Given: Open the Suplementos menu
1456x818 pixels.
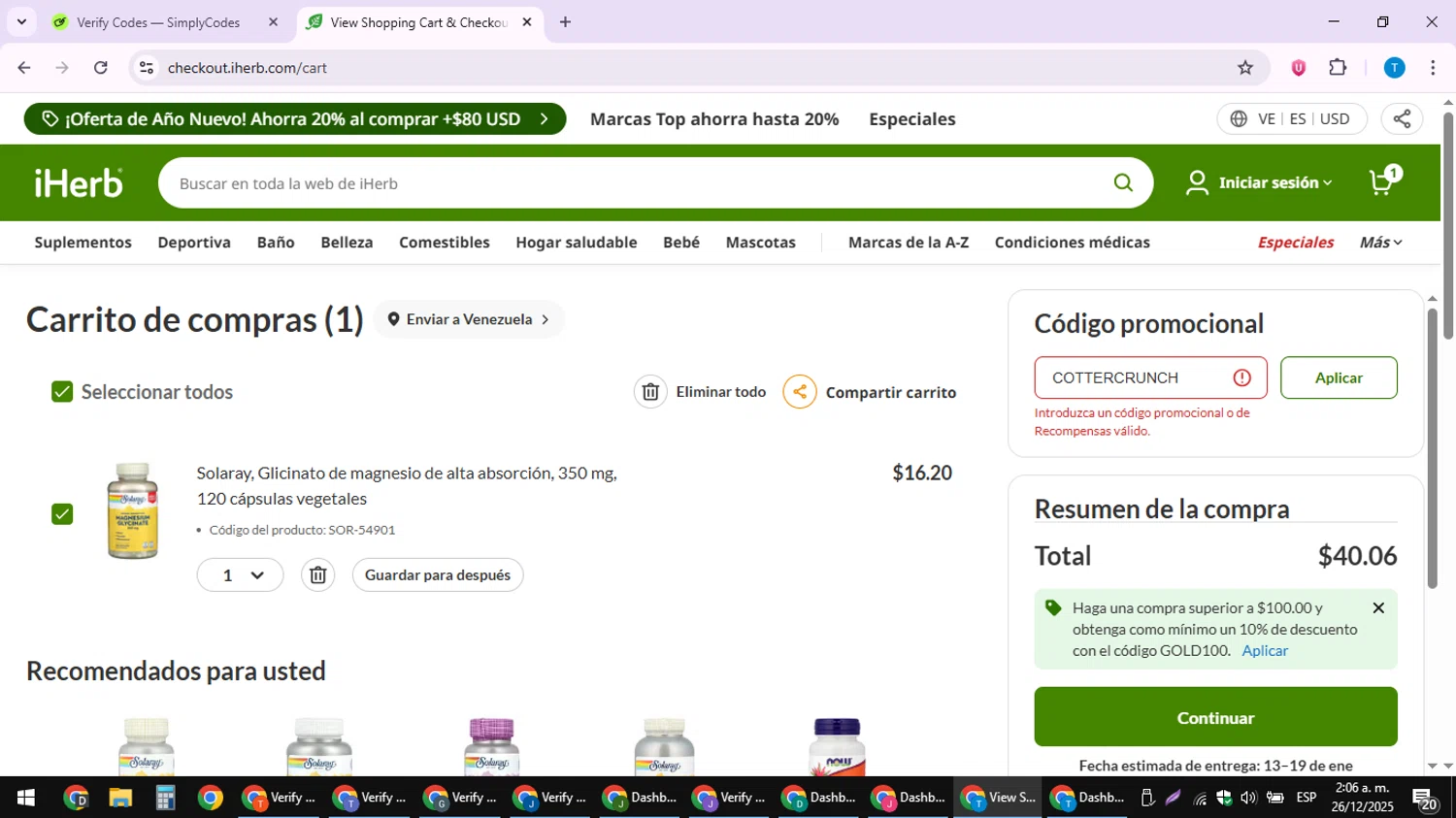Looking at the screenshot, I should pyautogui.click(x=83, y=242).
